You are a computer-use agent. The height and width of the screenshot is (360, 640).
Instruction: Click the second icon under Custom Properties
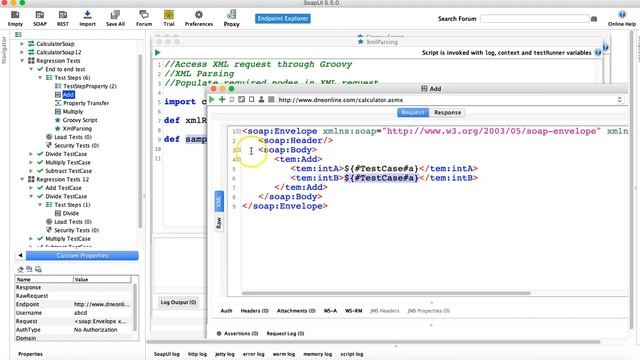pos(29,269)
